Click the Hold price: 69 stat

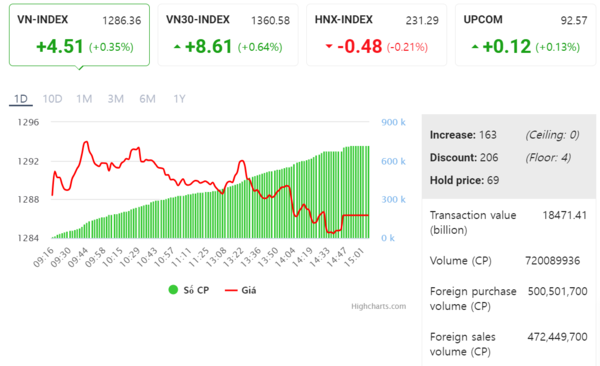coord(464,180)
